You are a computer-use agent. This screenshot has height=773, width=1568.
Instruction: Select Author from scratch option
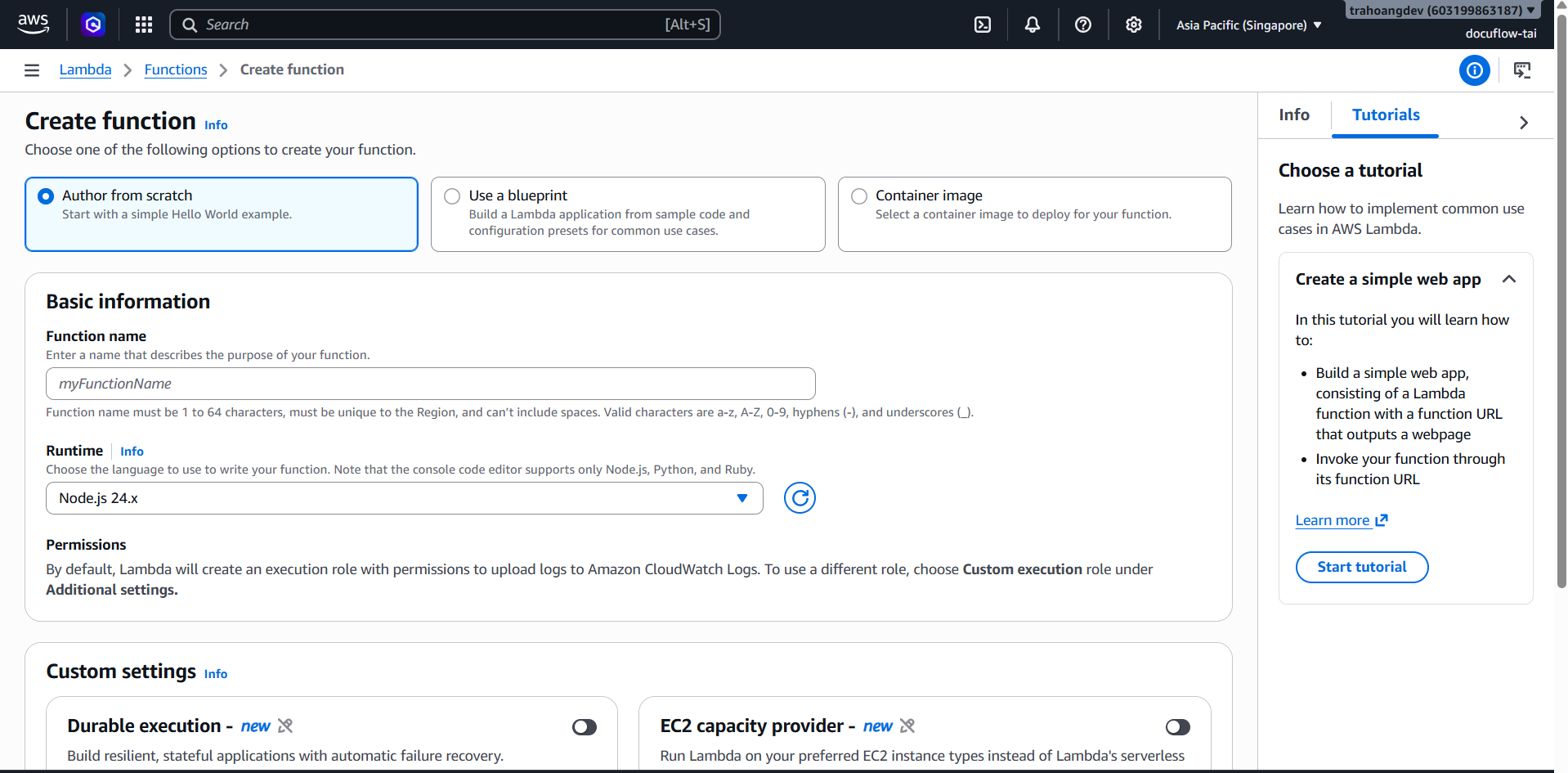[x=222, y=214]
